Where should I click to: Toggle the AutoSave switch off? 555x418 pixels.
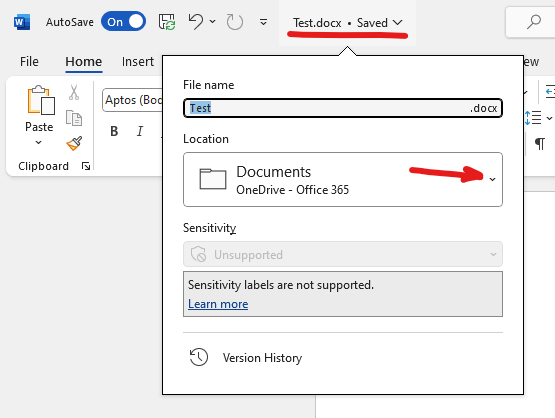pyautogui.click(x=123, y=22)
